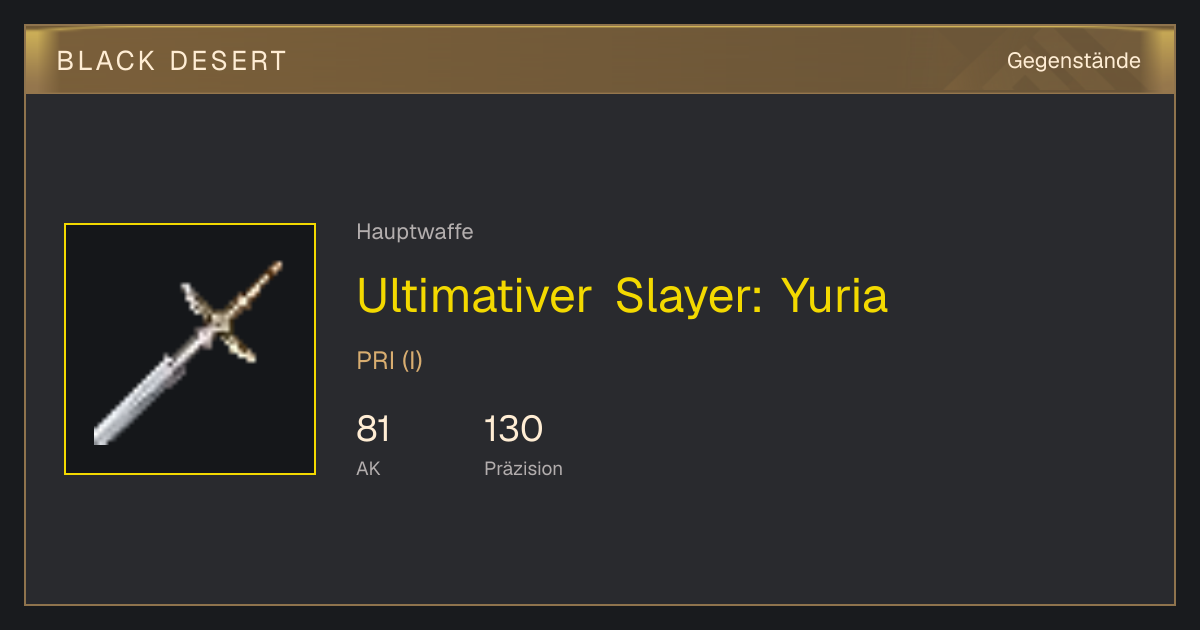Click the golden header banner's center
Image resolution: width=1200 pixels, height=630 pixels.
pyautogui.click(x=600, y=60)
